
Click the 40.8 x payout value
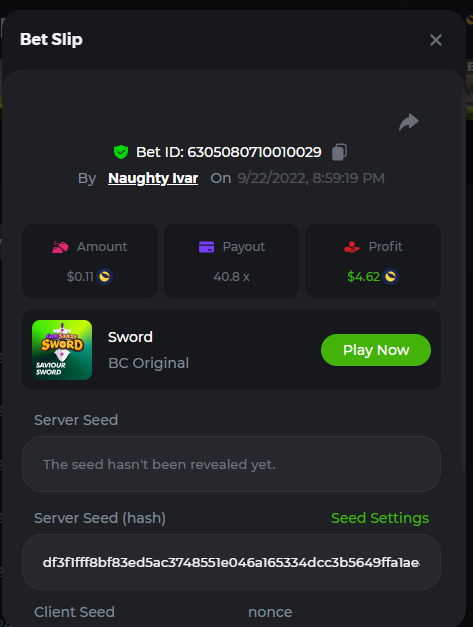[x=231, y=276]
